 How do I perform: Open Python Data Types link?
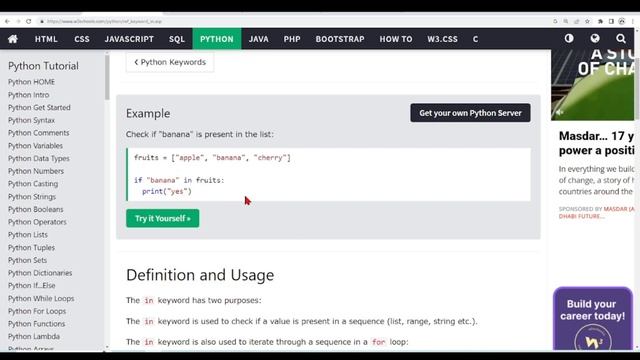[39, 158]
